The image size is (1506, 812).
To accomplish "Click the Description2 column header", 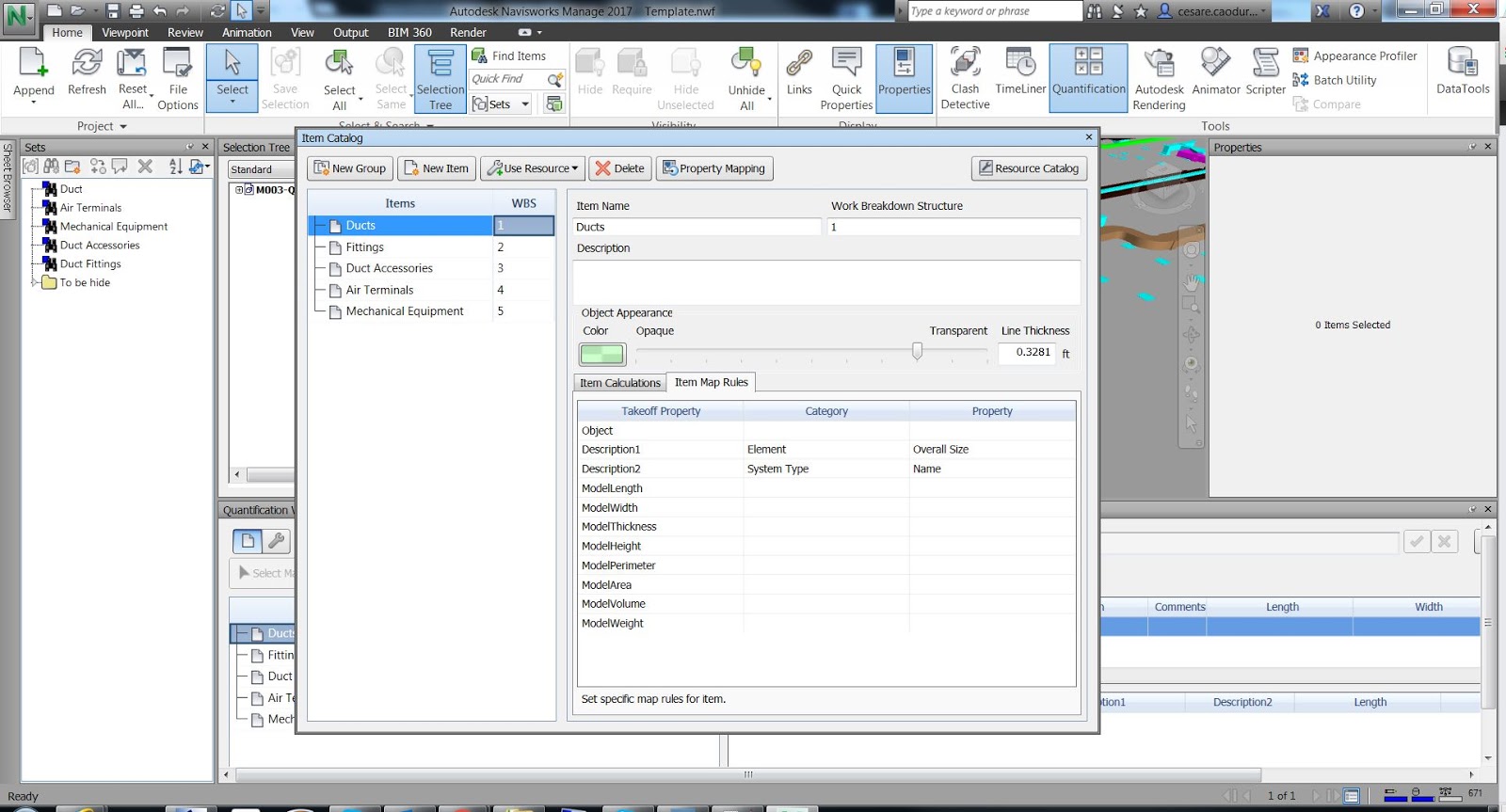I will [1242, 702].
